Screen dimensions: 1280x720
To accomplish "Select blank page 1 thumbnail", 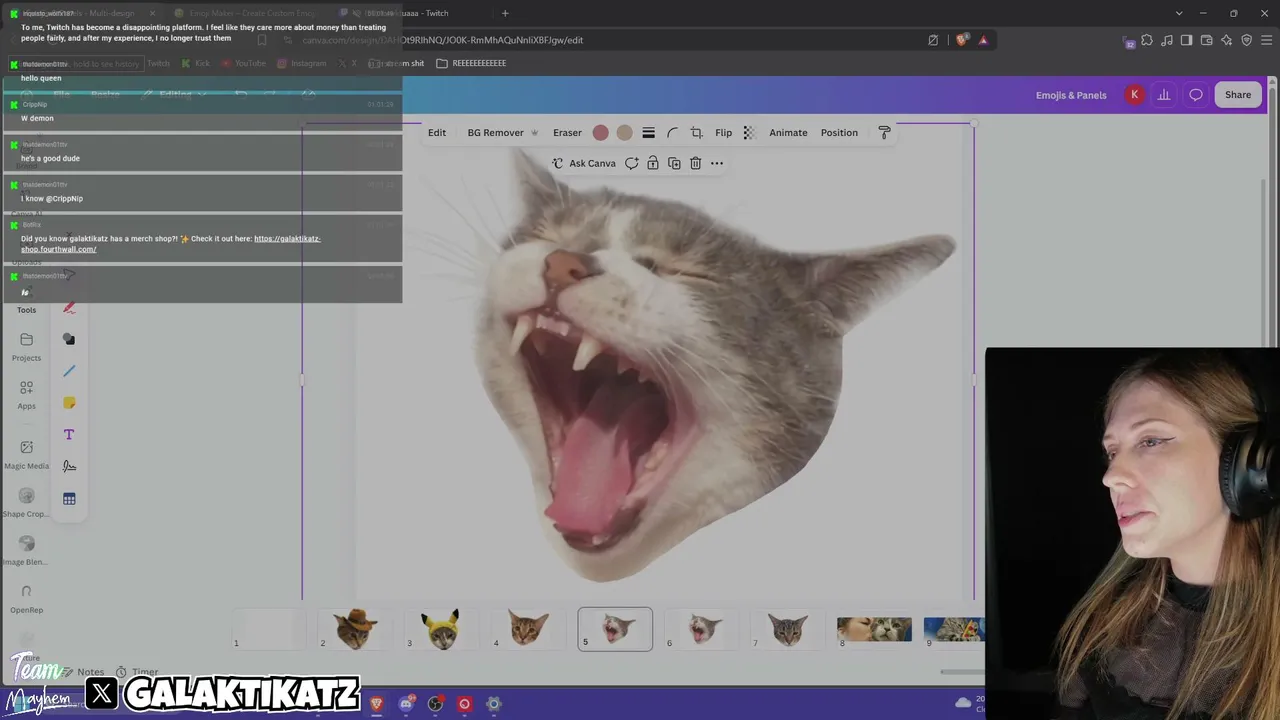I will coord(268,629).
